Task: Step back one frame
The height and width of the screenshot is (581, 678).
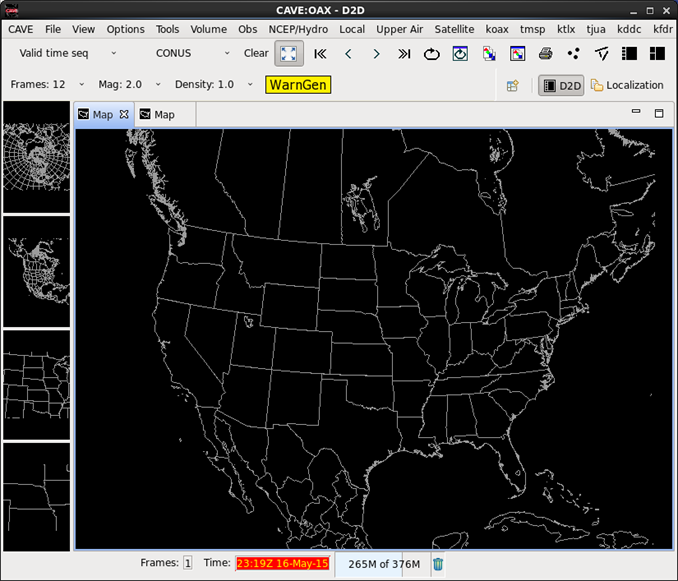Action: [x=348, y=54]
